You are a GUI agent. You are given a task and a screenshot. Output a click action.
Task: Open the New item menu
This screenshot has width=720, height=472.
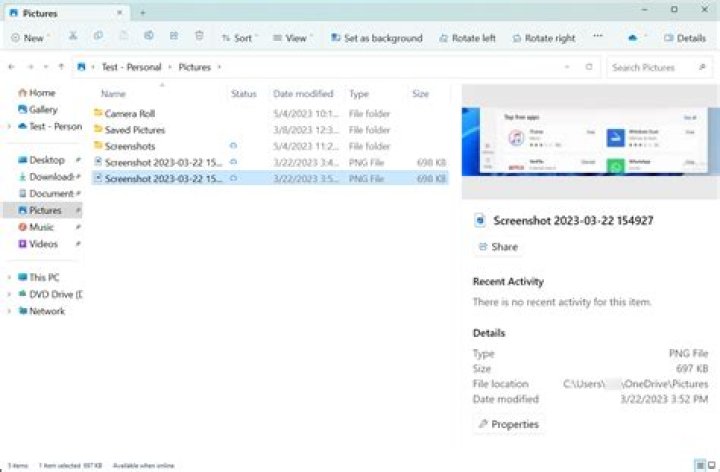(x=30, y=38)
